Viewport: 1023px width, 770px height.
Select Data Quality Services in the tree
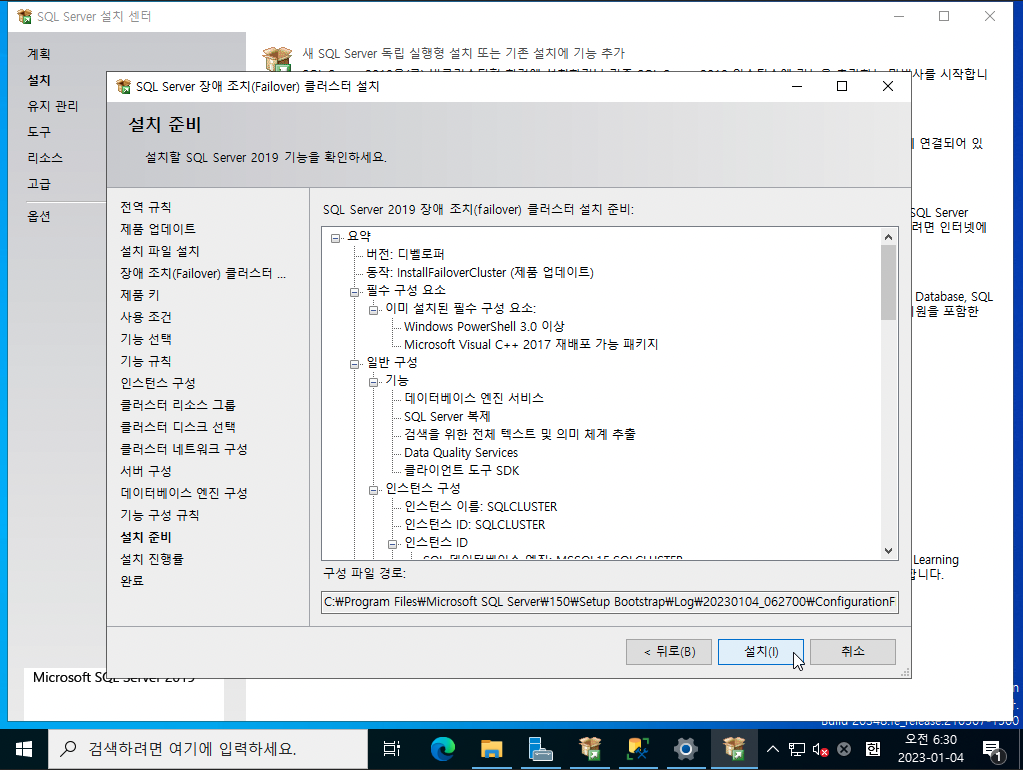click(x=461, y=452)
